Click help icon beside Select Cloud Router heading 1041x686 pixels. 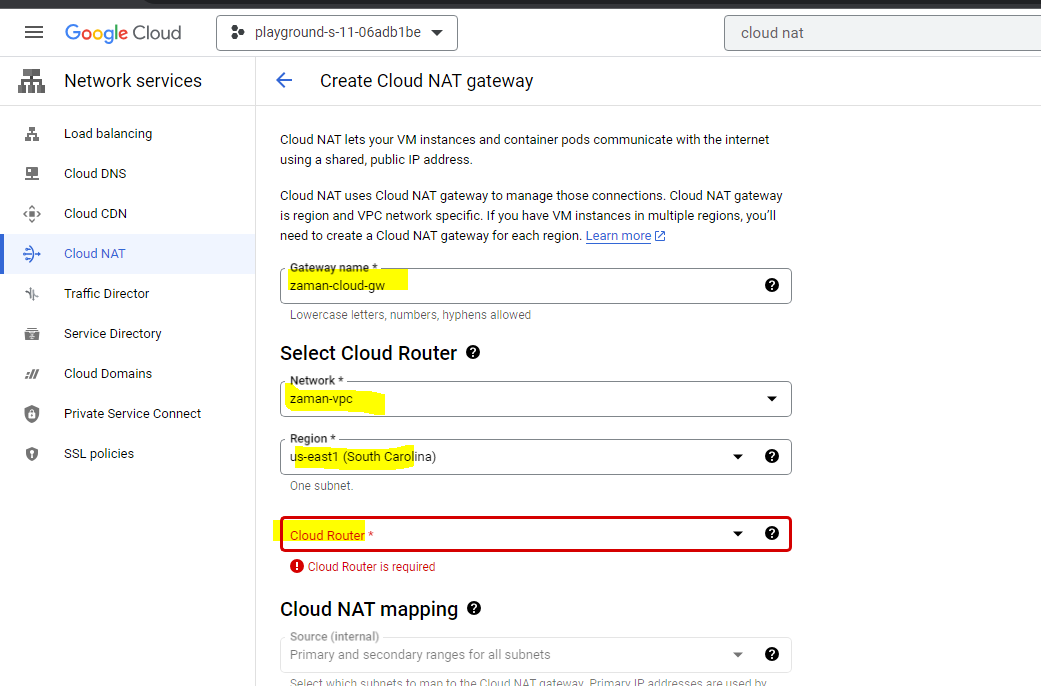[473, 352]
